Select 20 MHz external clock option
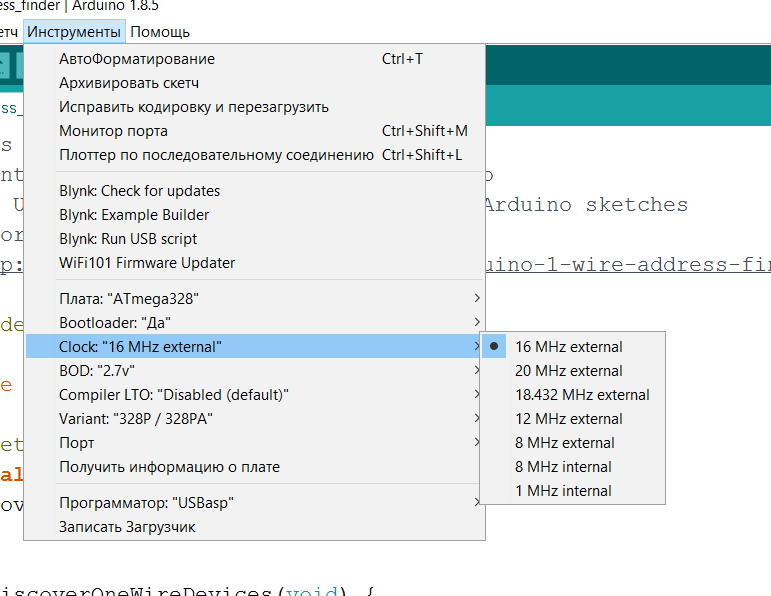Screen dimensions: 771x596 click(572, 371)
